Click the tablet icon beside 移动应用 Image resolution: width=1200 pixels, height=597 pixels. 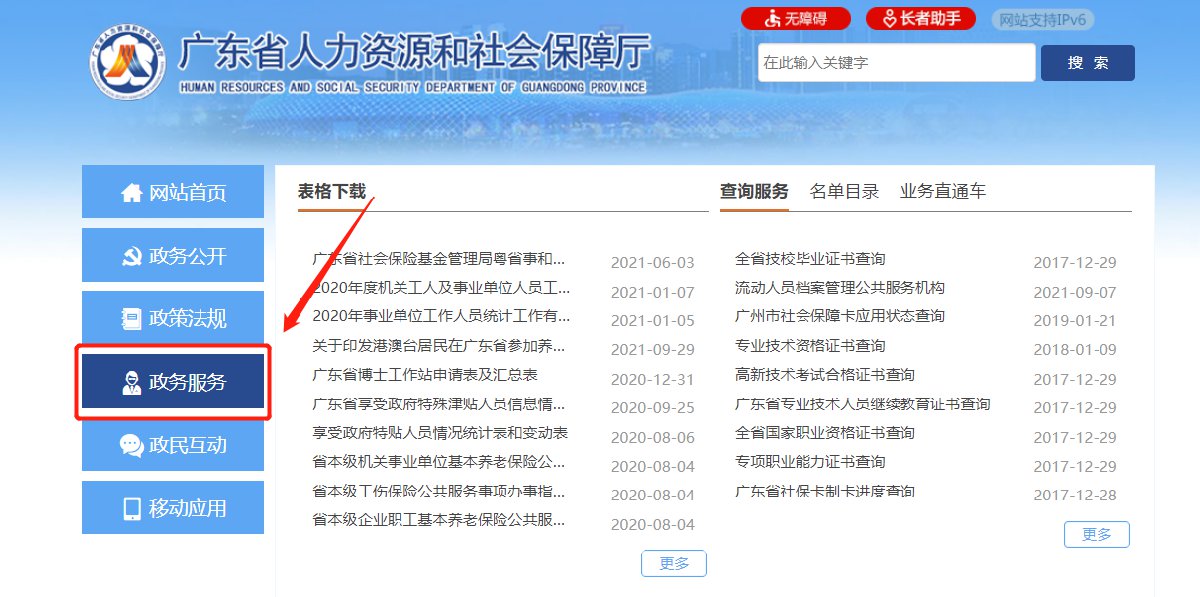tap(131, 508)
